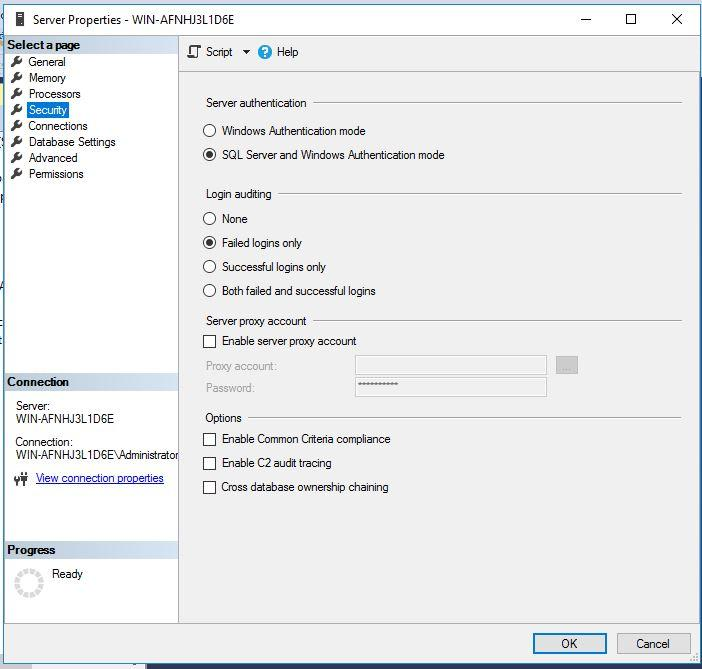This screenshot has width=702, height=669.
Task: Click wrench icon beside Permissions page
Action: (17, 174)
